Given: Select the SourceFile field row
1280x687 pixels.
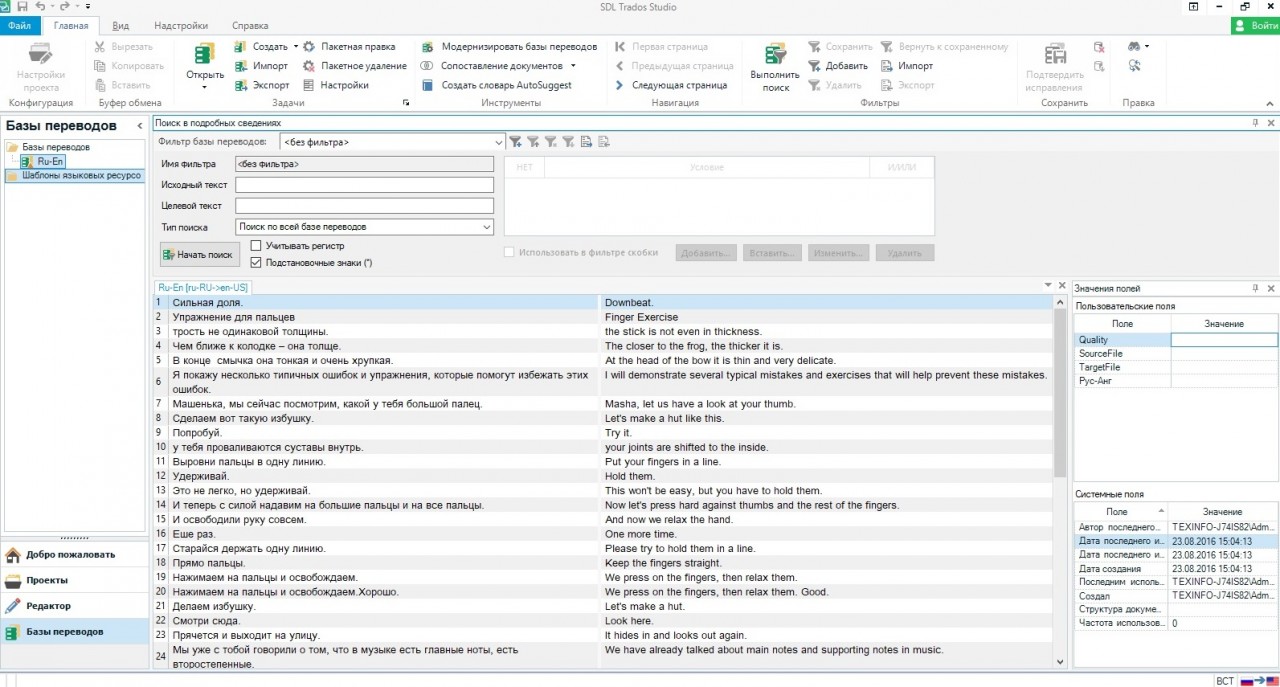Looking at the screenshot, I should coord(1176,354).
